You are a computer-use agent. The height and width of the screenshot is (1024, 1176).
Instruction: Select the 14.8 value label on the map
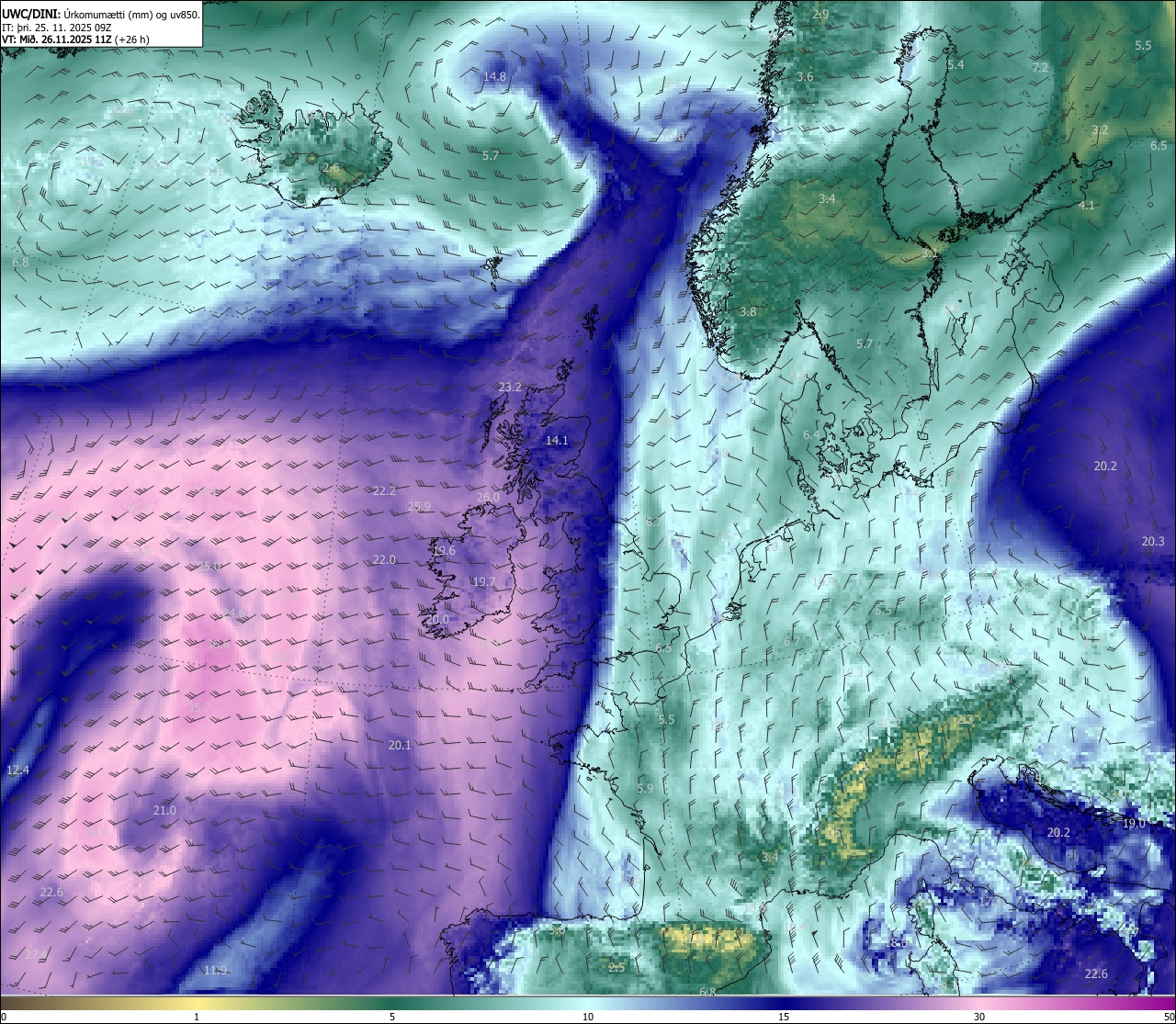click(x=494, y=76)
